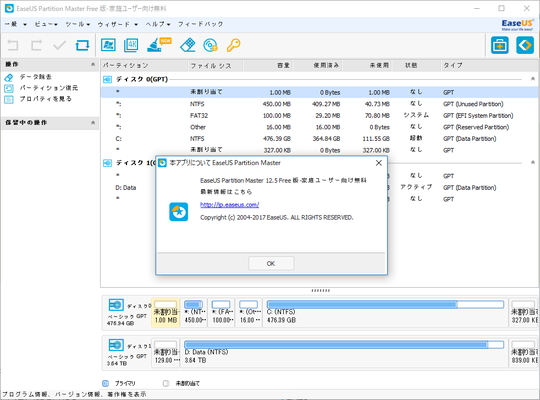Screen dimensions: 540x400
Task: Select the 100.00 MB FAT block in disk map
Action: [x=222, y=312]
